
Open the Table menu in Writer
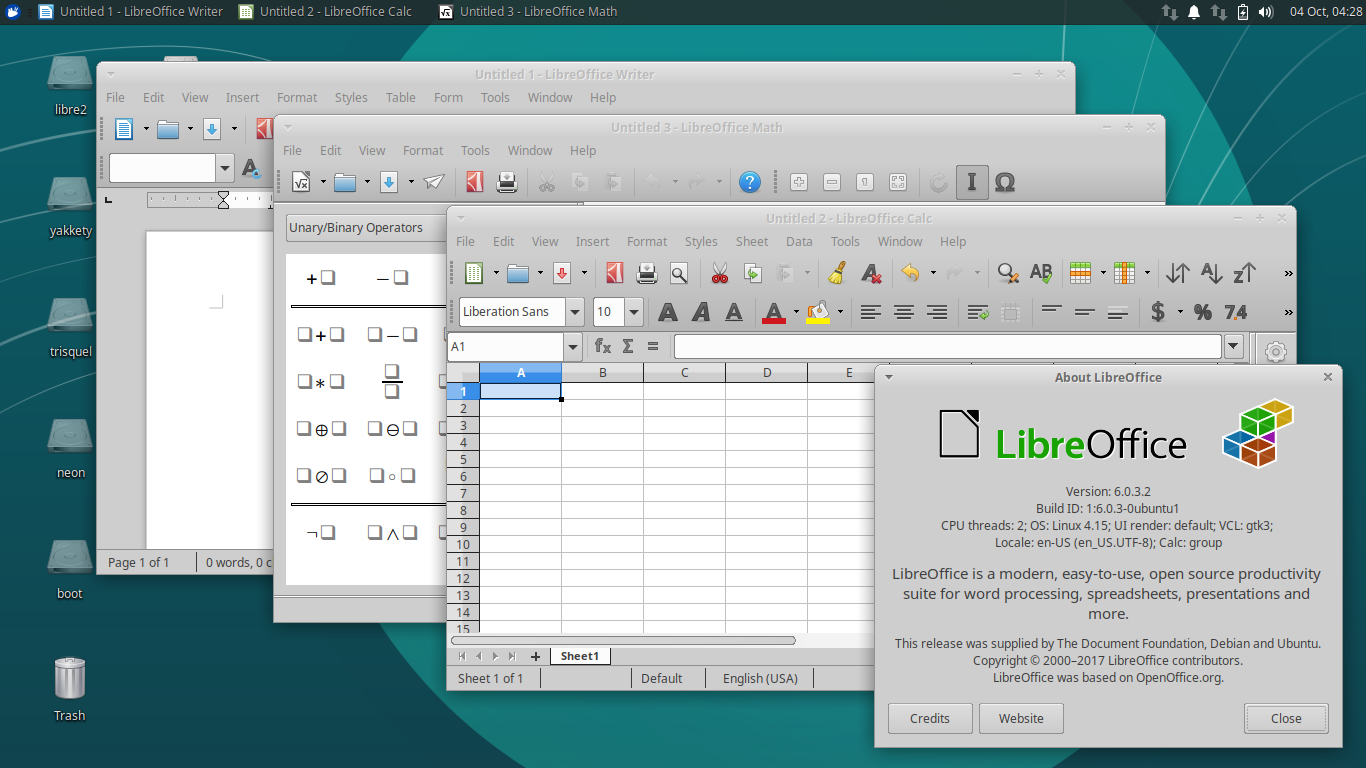click(x=400, y=97)
